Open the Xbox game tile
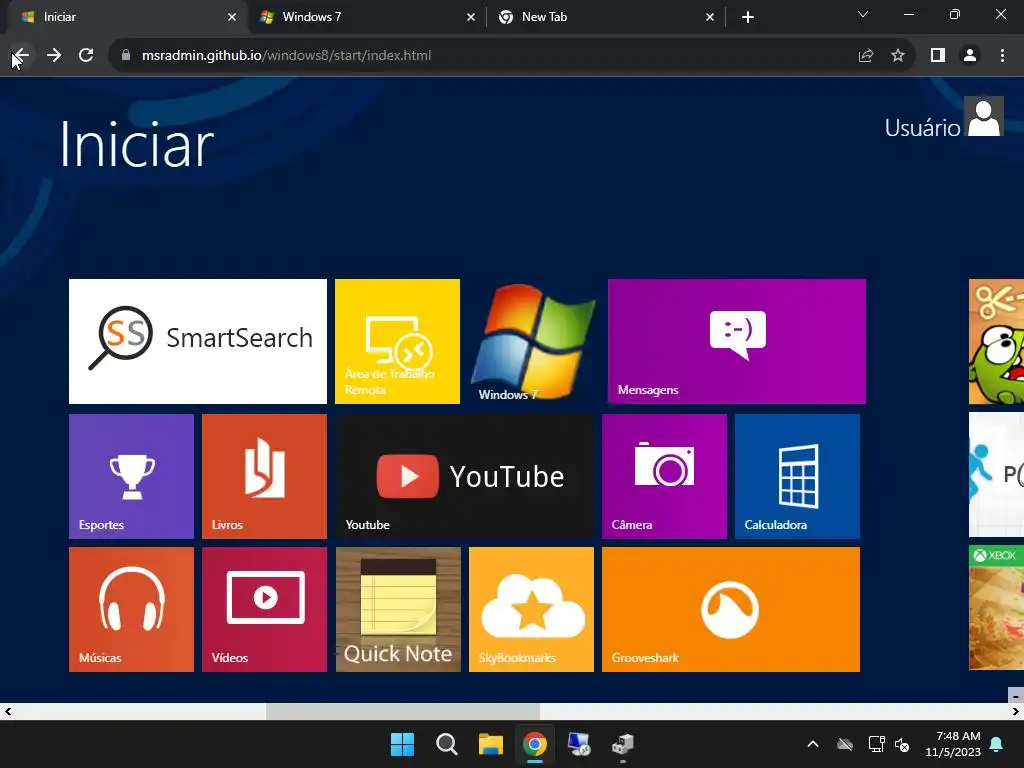 point(997,608)
